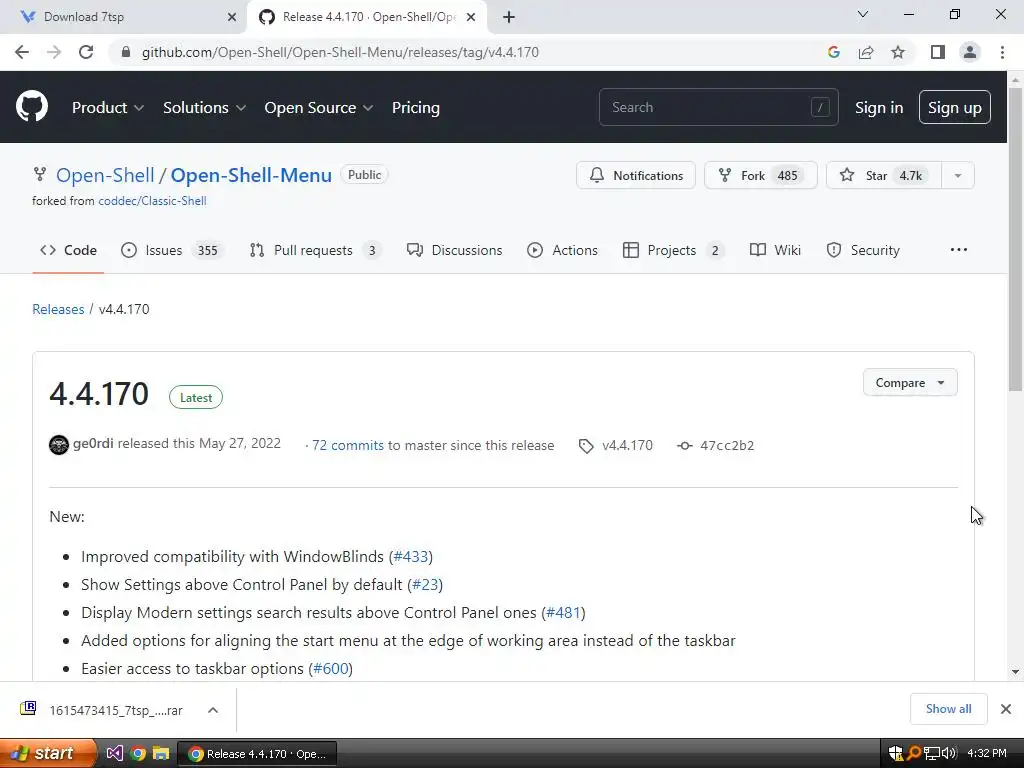Open a new tab with plus icon
Viewport: 1024px width, 768px height.
(x=509, y=17)
